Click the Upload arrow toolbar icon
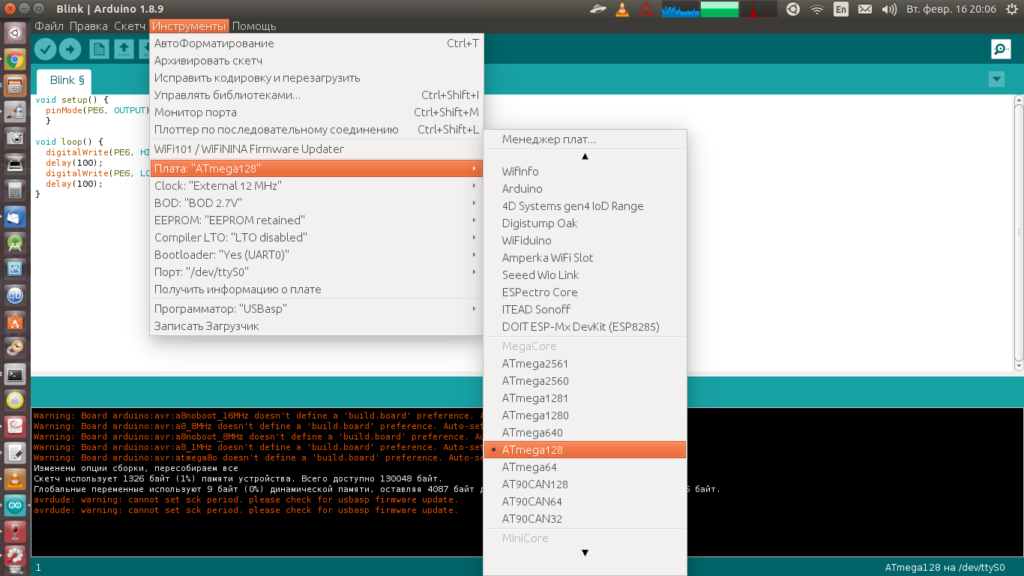Image resolution: width=1024 pixels, height=576 pixels. (70, 49)
